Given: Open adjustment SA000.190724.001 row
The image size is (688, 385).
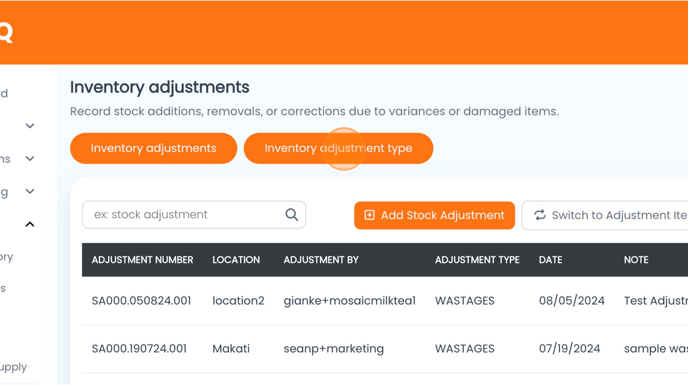Looking at the screenshot, I should tap(385, 349).
